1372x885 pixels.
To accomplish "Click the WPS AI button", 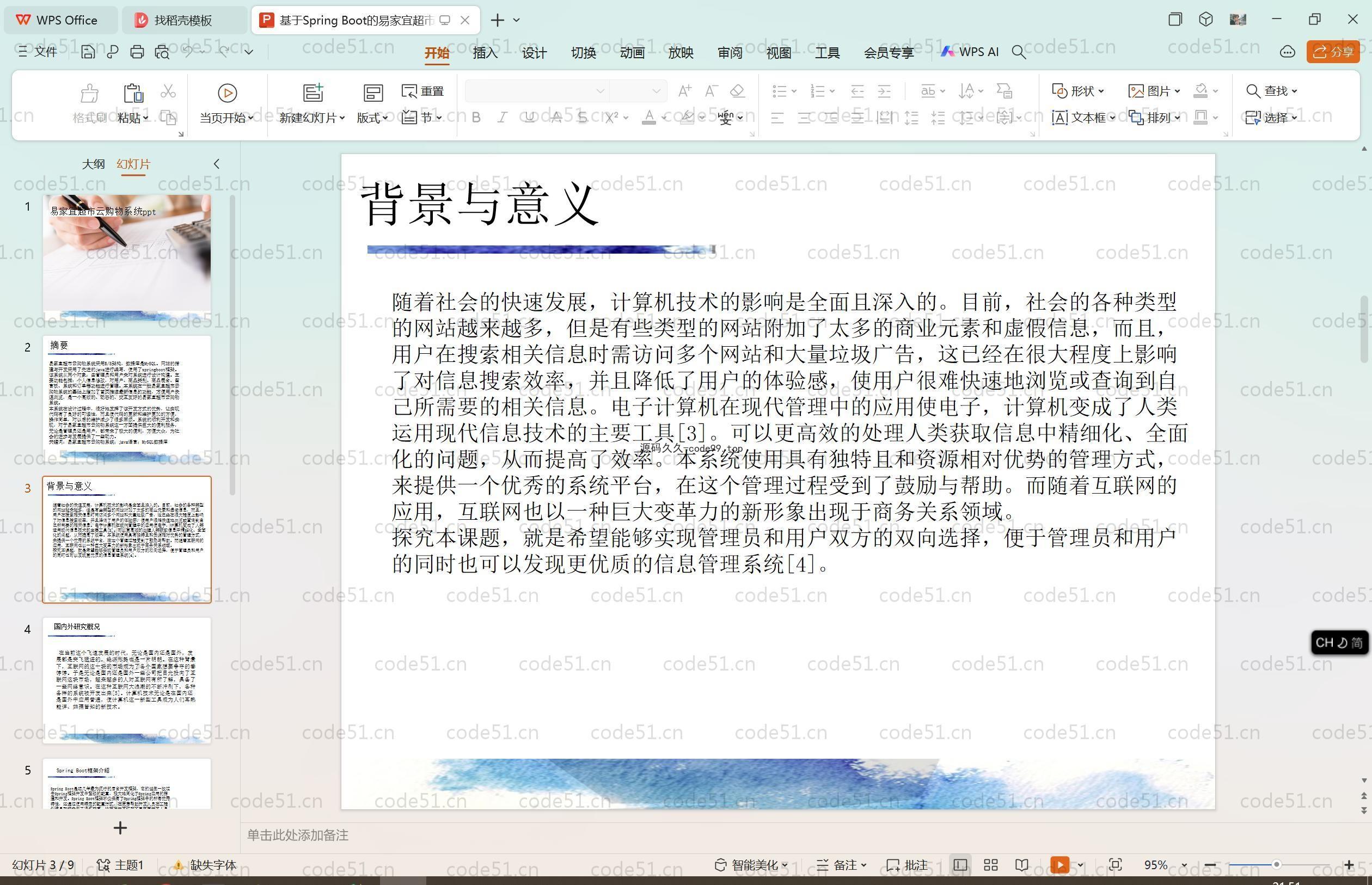I will [970, 52].
